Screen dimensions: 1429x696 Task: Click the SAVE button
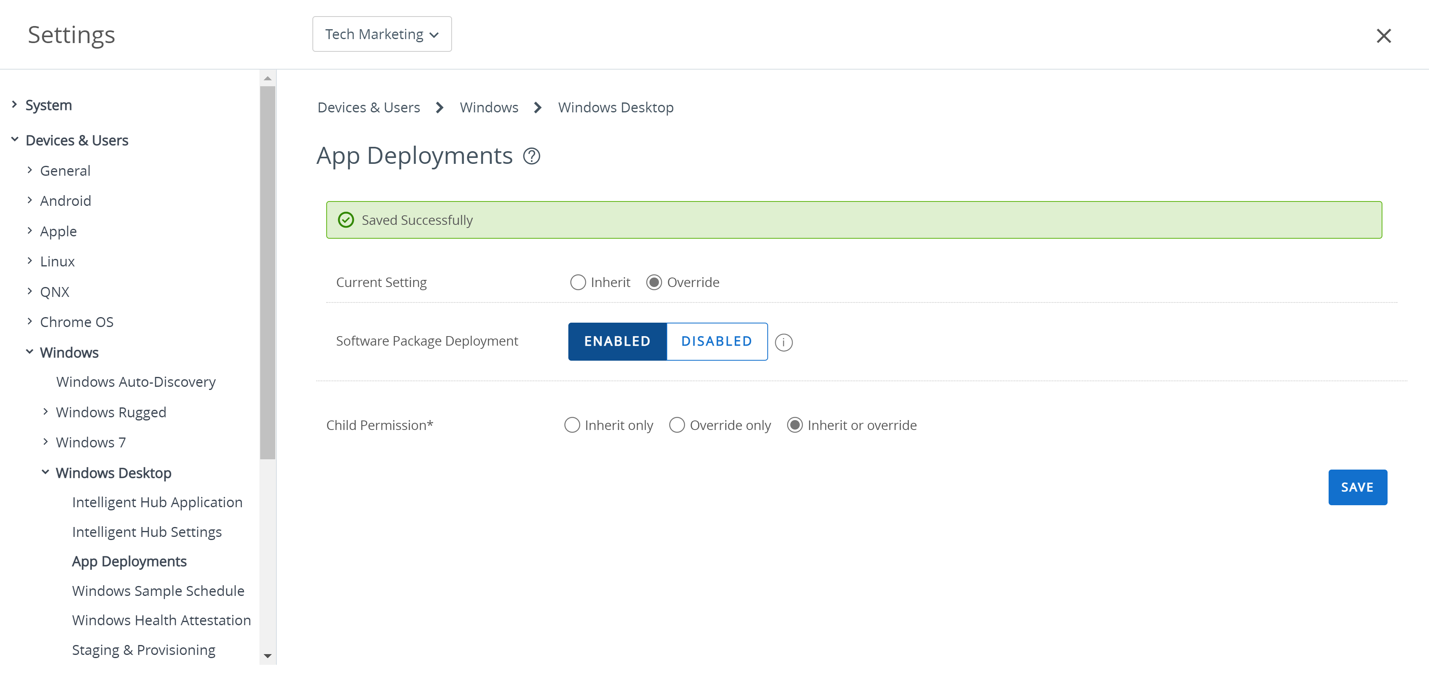pyautogui.click(x=1357, y=487)
